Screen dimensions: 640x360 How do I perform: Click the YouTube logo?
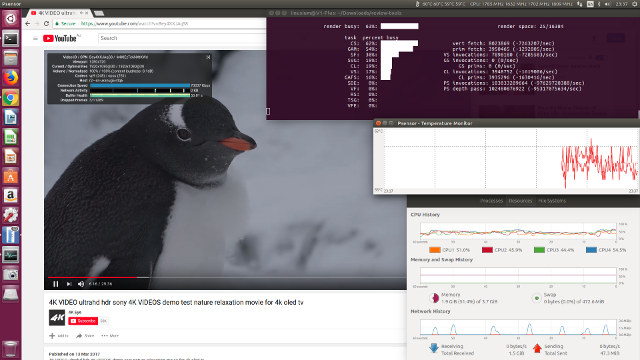point(60,38)
